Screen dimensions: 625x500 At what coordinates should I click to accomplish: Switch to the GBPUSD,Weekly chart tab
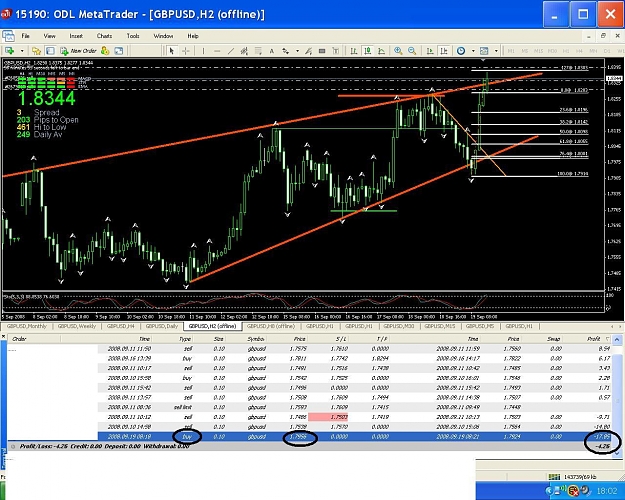[77, 326]
